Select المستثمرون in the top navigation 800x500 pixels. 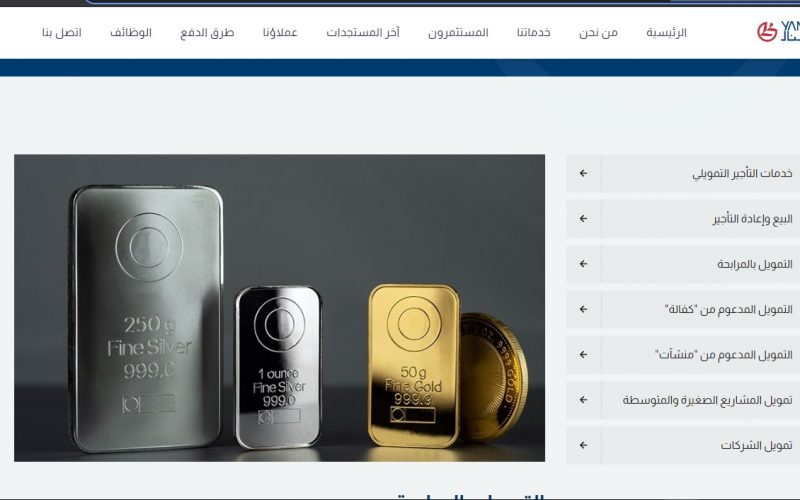coord(458,33)
